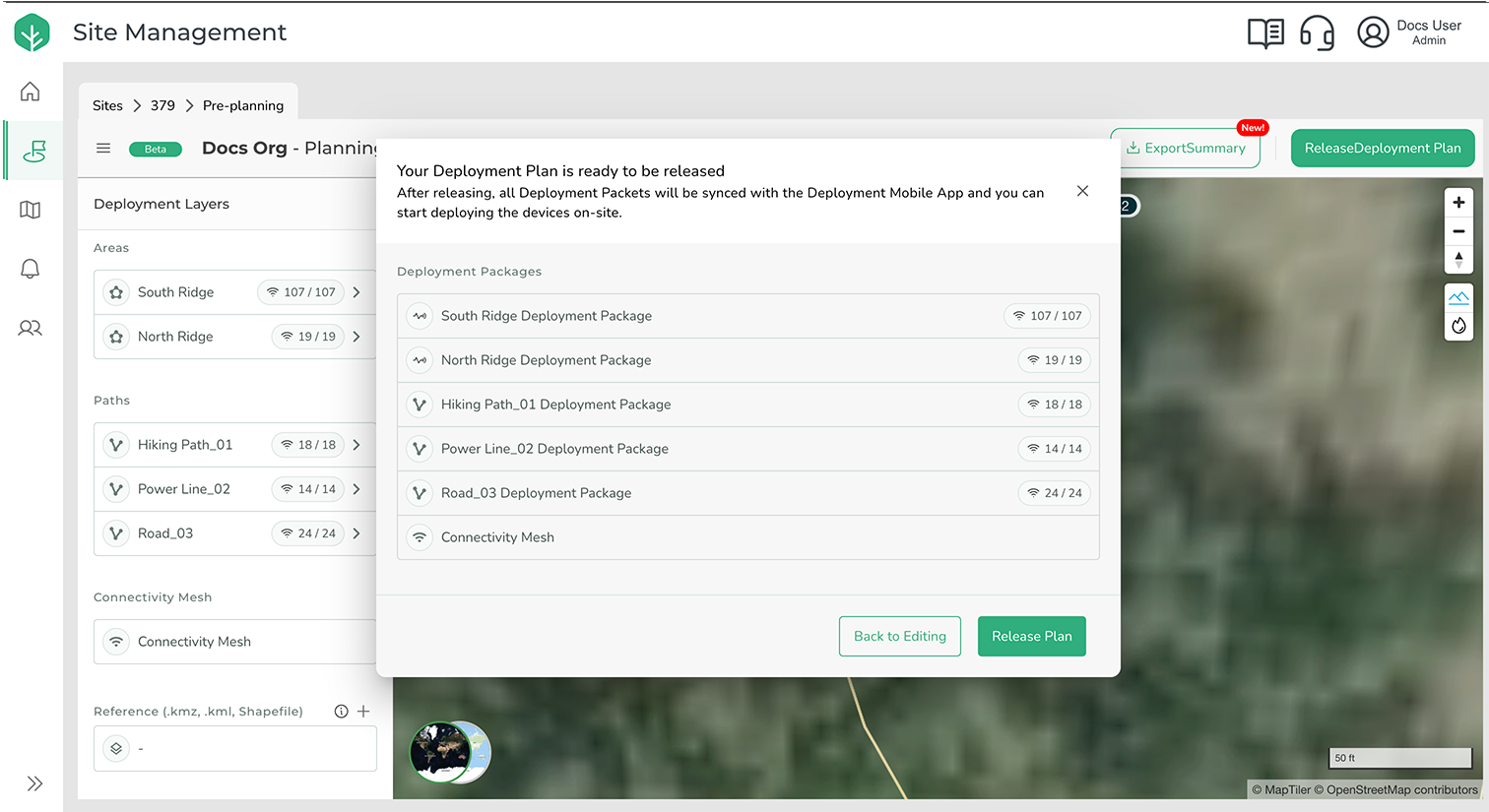This screenshot has width=1489, height=812.
Task: Expand the Road_03 path row
Action: (x=356, y=533)
